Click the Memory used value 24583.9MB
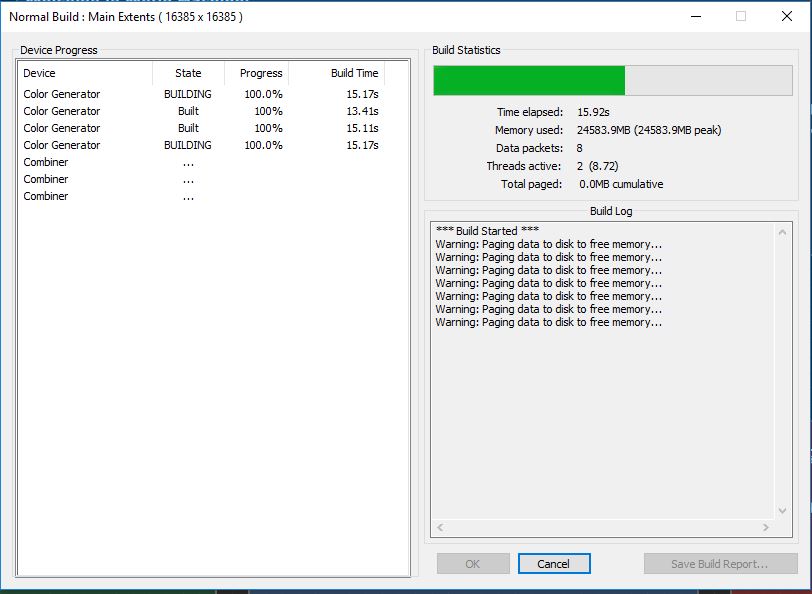 (649, 130)
